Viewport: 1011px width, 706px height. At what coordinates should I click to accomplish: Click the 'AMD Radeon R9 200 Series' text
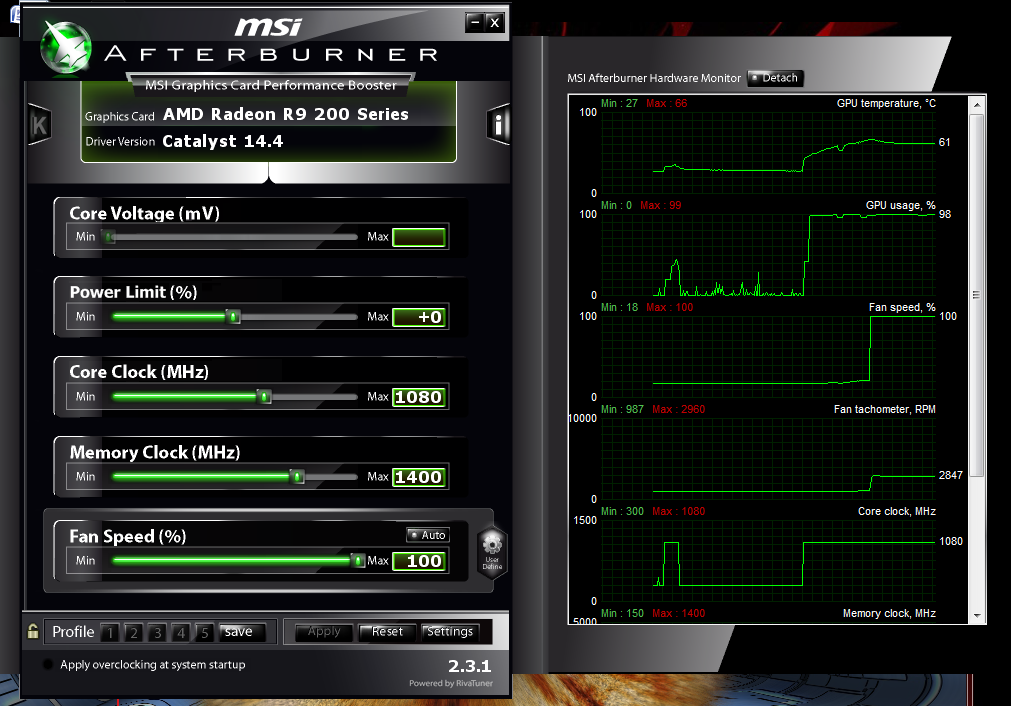[x=286, y=115]
